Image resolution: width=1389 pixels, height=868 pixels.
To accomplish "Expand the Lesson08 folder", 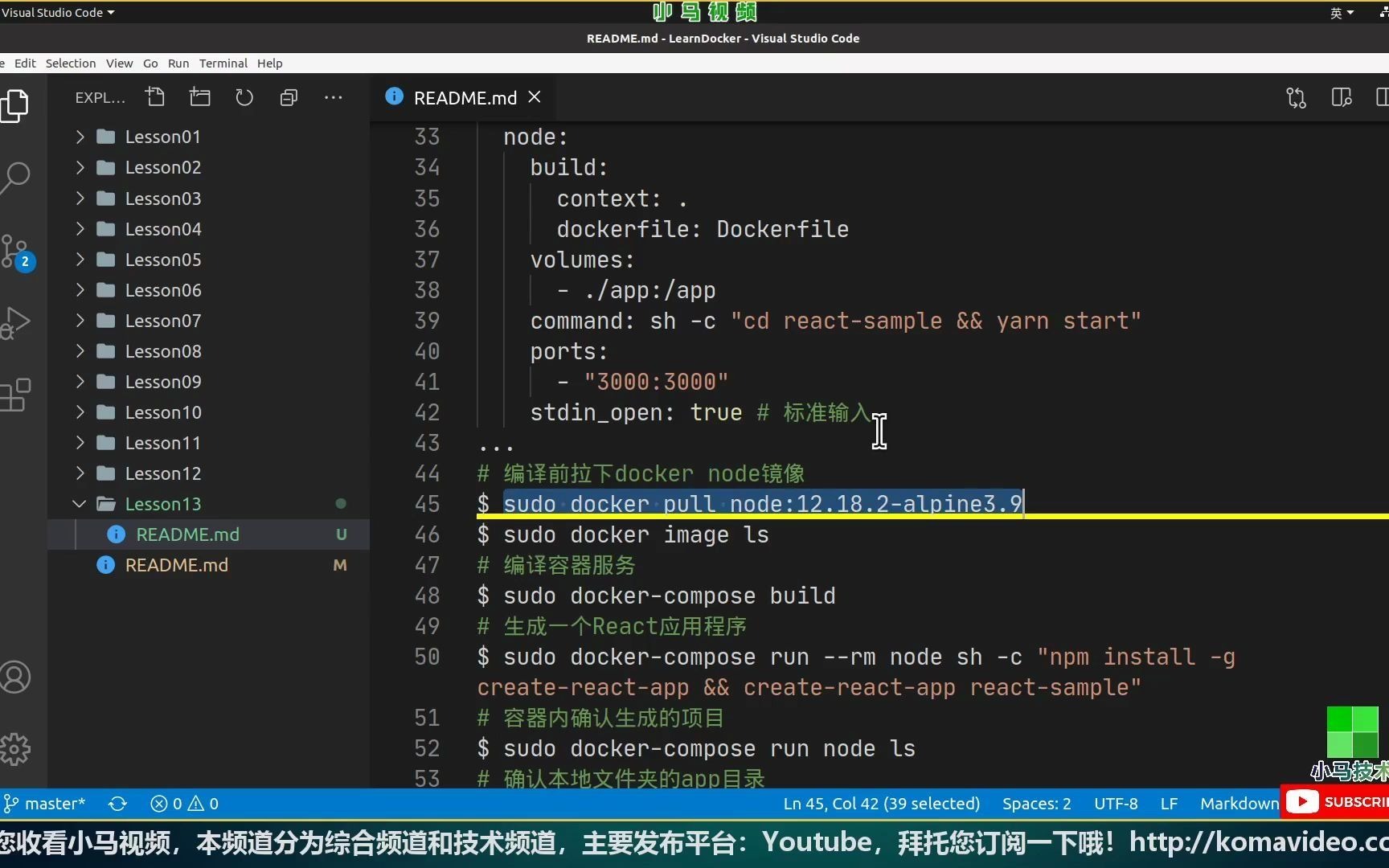I will (208, 350).
